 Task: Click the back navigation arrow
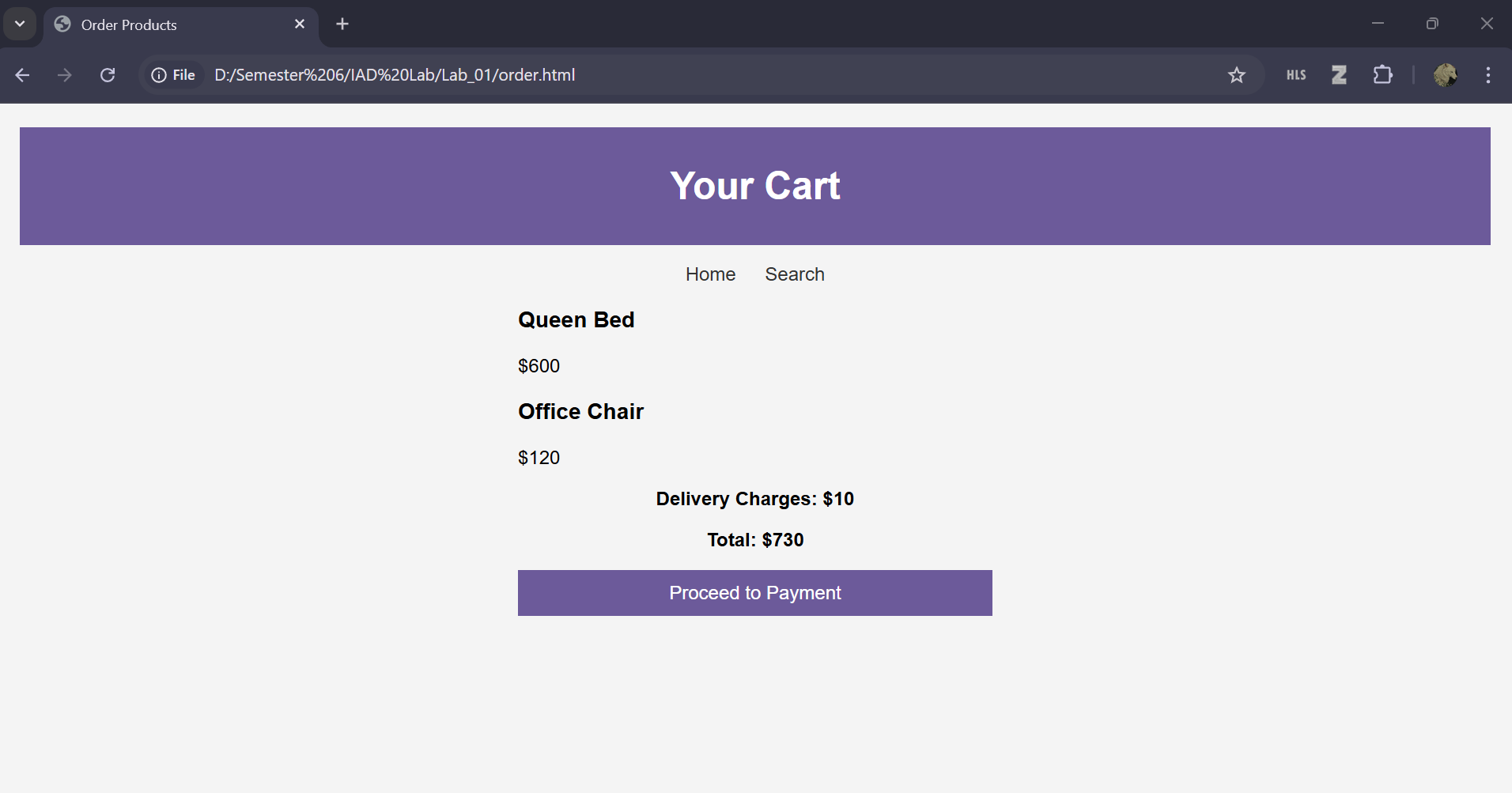pyautogui.click(x=22, y=75)
